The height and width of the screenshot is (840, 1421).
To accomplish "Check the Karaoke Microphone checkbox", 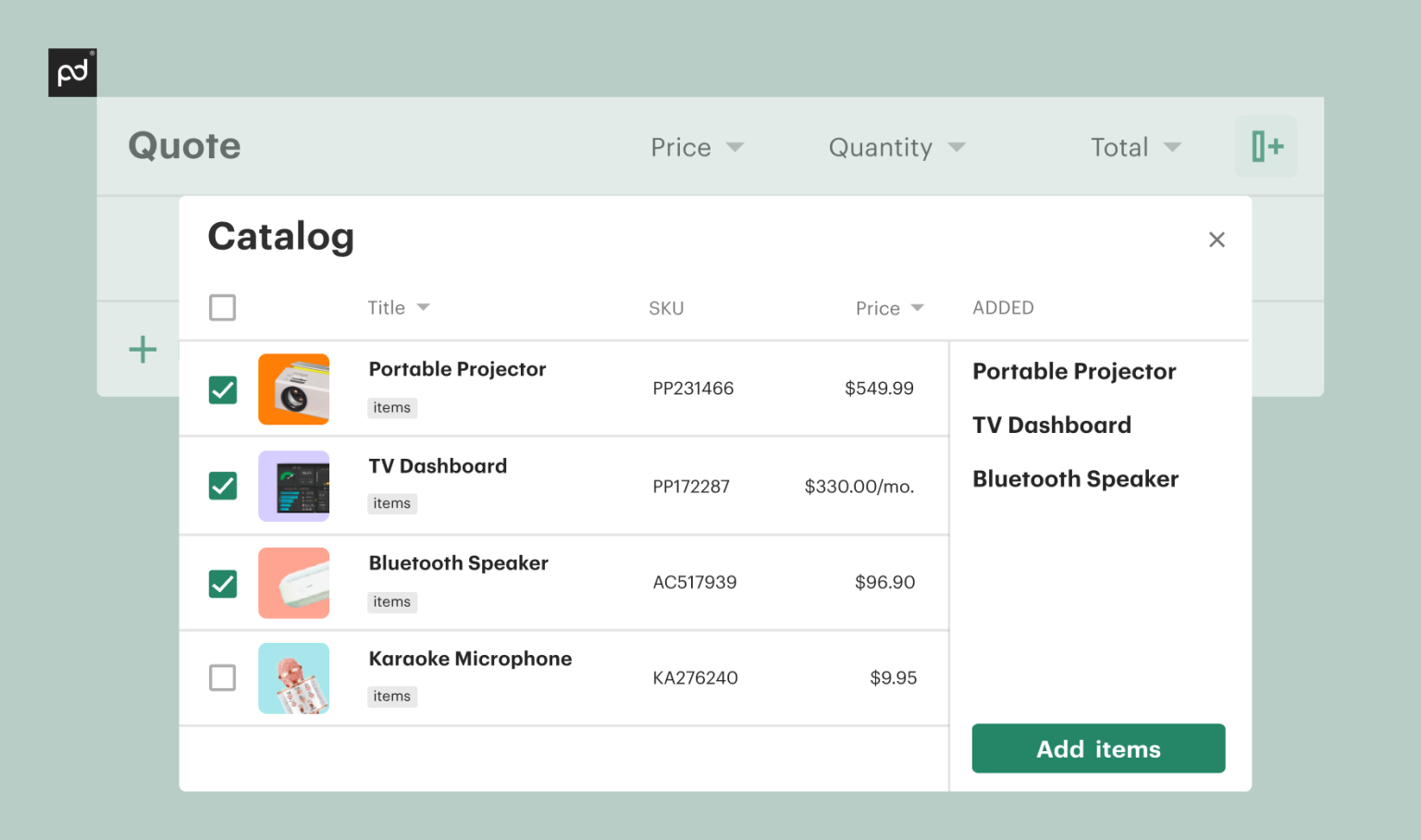I will click(x=222, y=678).
